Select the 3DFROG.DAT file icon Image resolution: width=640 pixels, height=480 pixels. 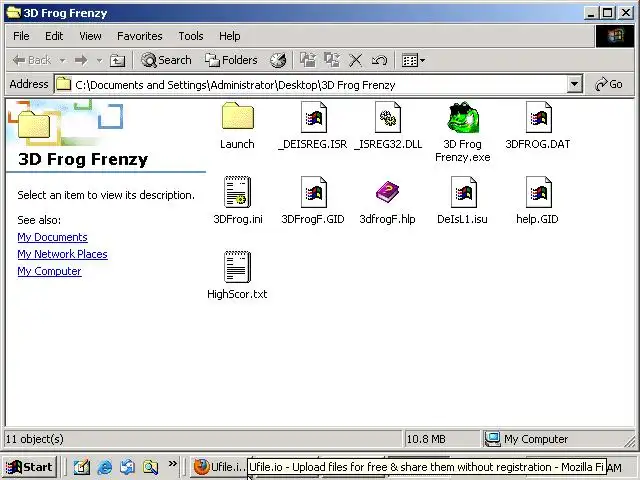coord(538,117)
